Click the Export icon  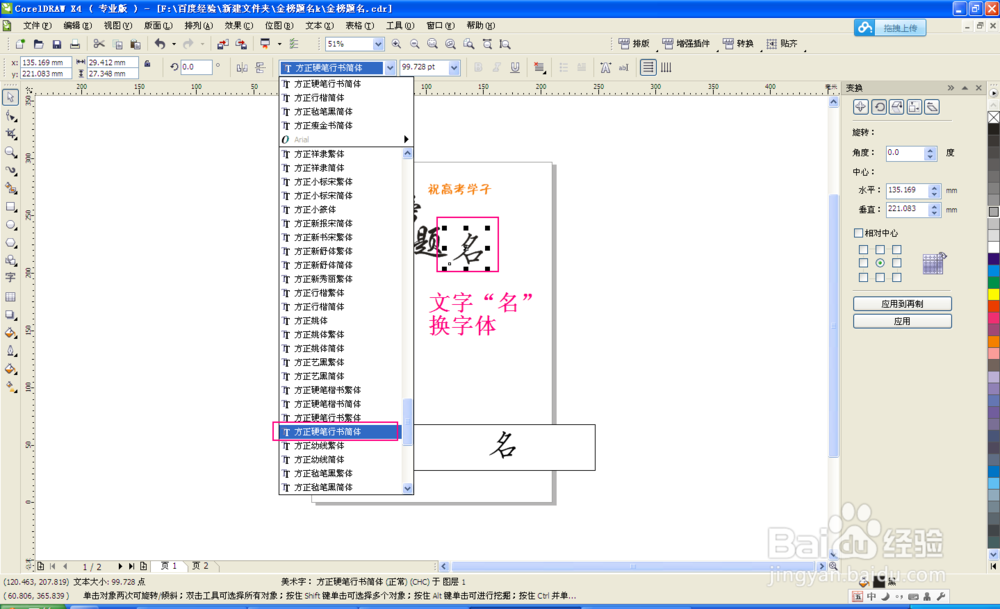pyautogui.click(x=241, y=44)
